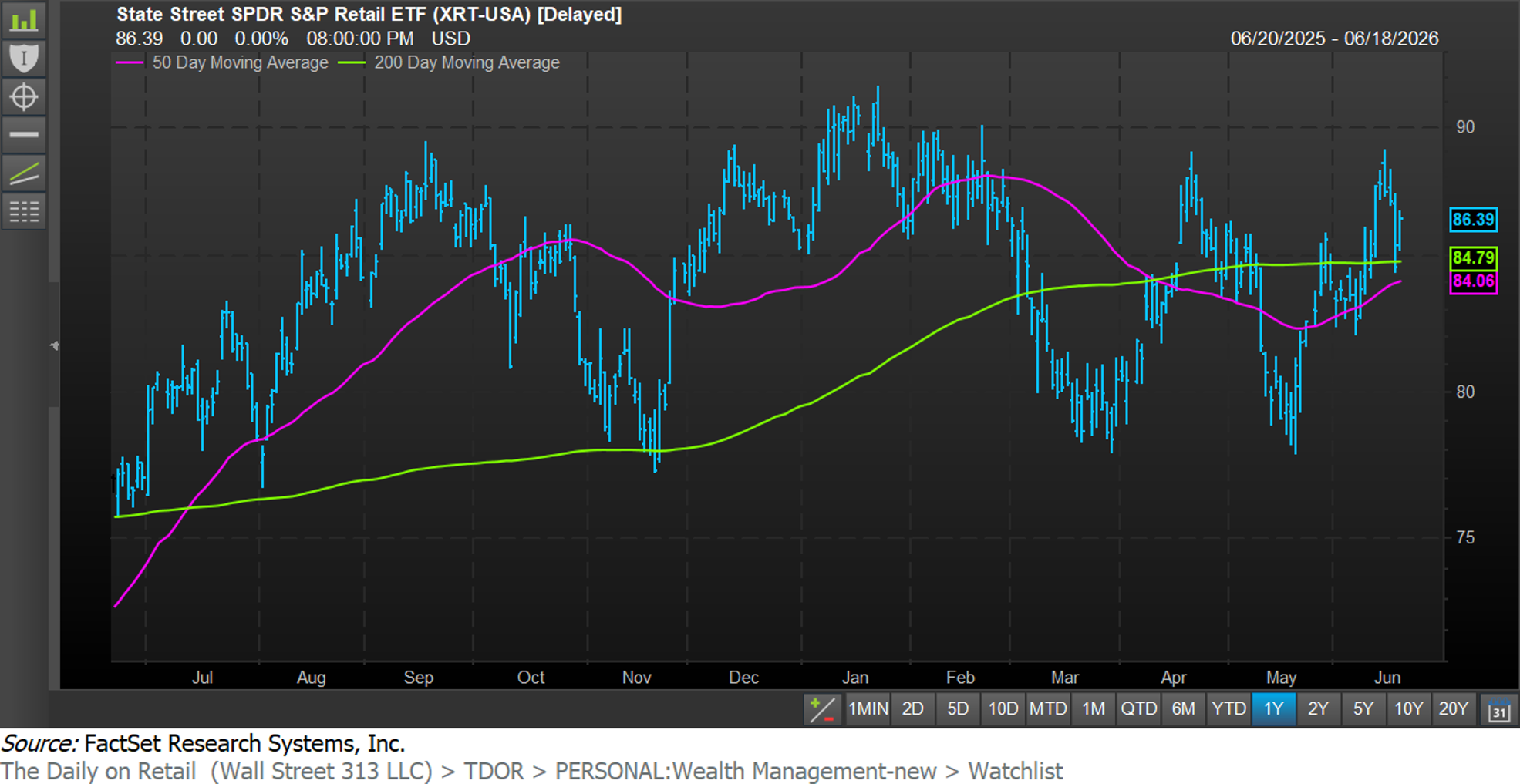The height and width of the screenshot is (784, 1520).
Task: Click the Dec label on time axis
Action: tap(744, 678)
